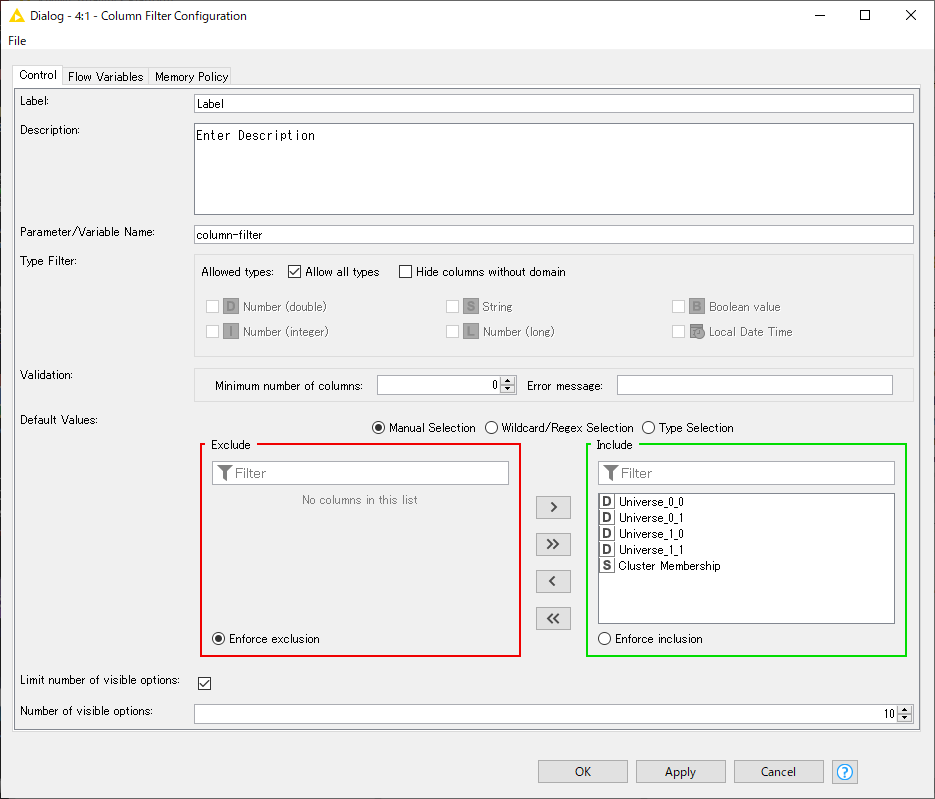The image size is (935, 799).
Task: Select Universe_0_0 column name
Action: 651,502
